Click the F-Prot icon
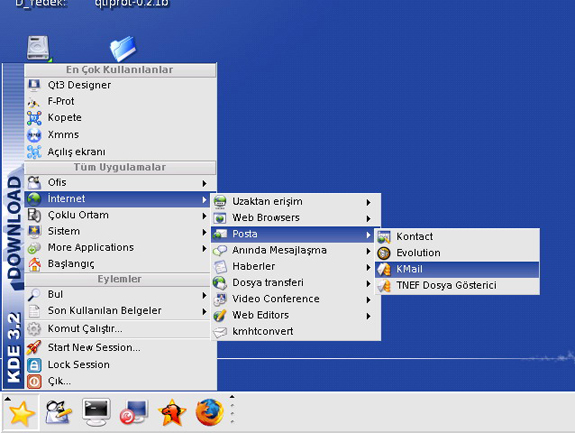This screenshot has width=575, height=433. (34, 103)
